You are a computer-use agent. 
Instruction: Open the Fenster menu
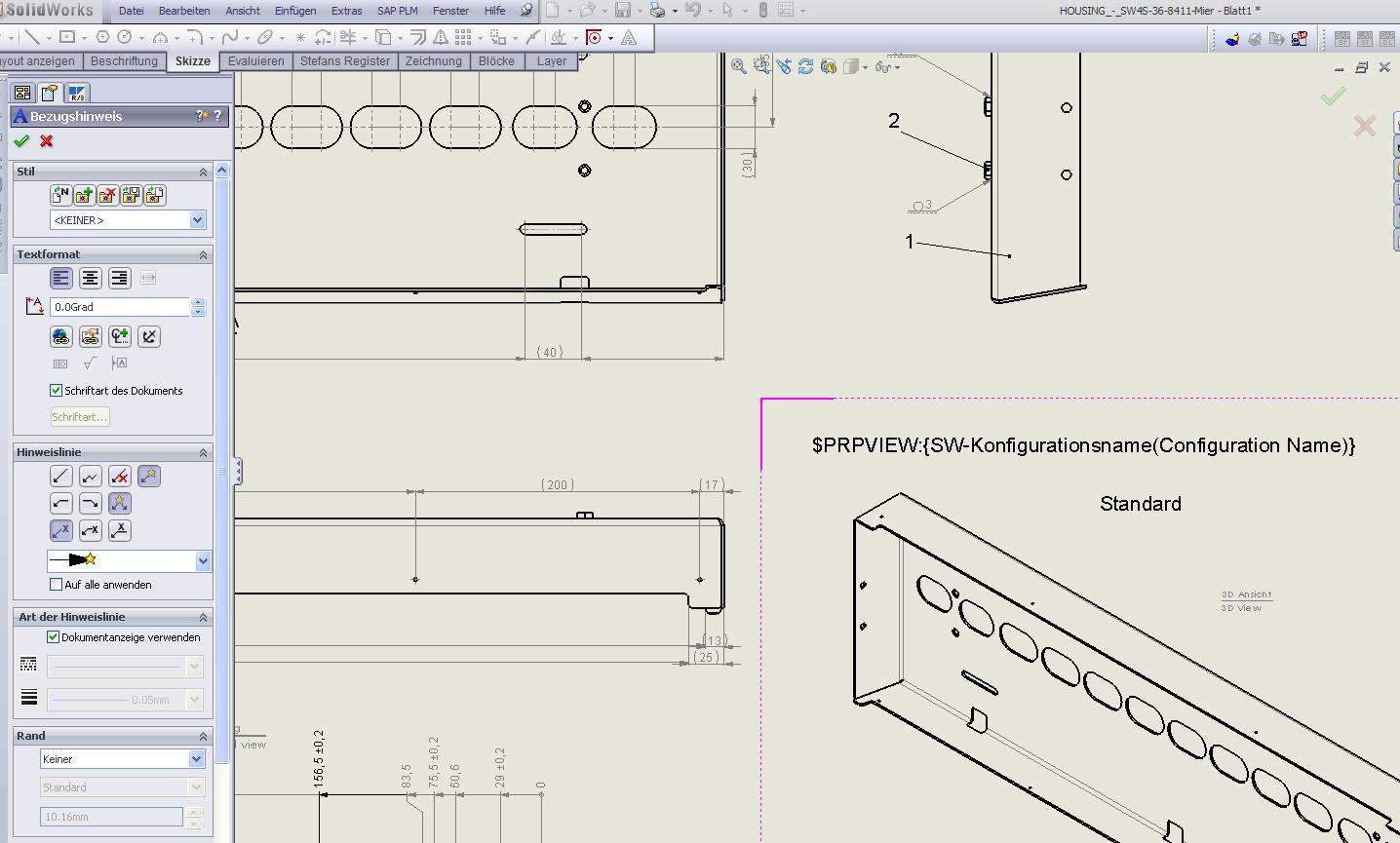(x=450, y=11)
